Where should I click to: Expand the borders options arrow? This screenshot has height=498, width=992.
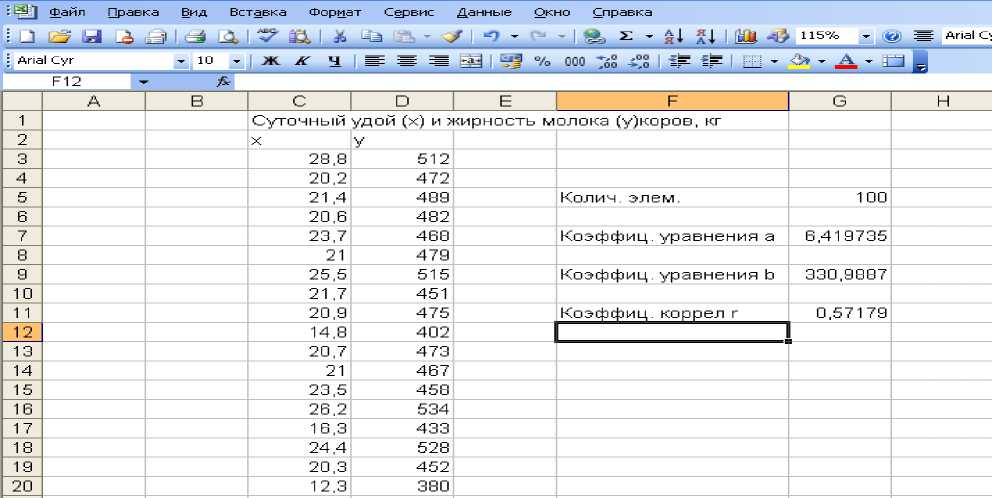click(774, 61)
